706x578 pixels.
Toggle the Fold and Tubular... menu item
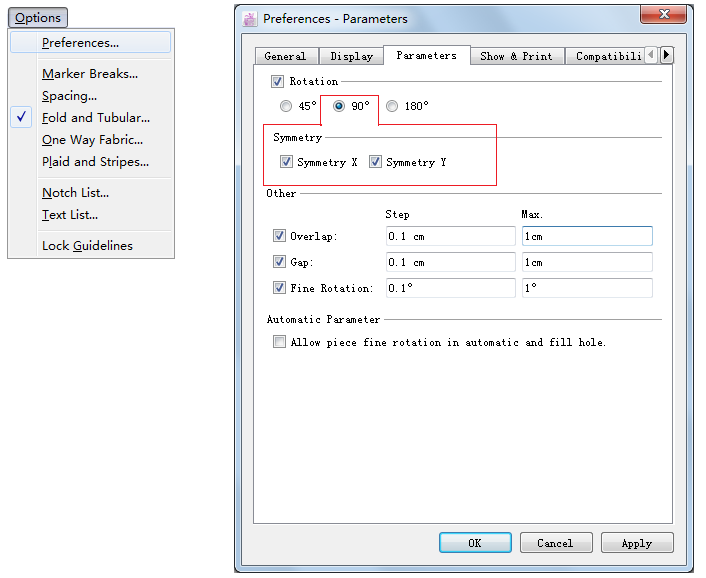pyautogui.click(x=95, y=118)
